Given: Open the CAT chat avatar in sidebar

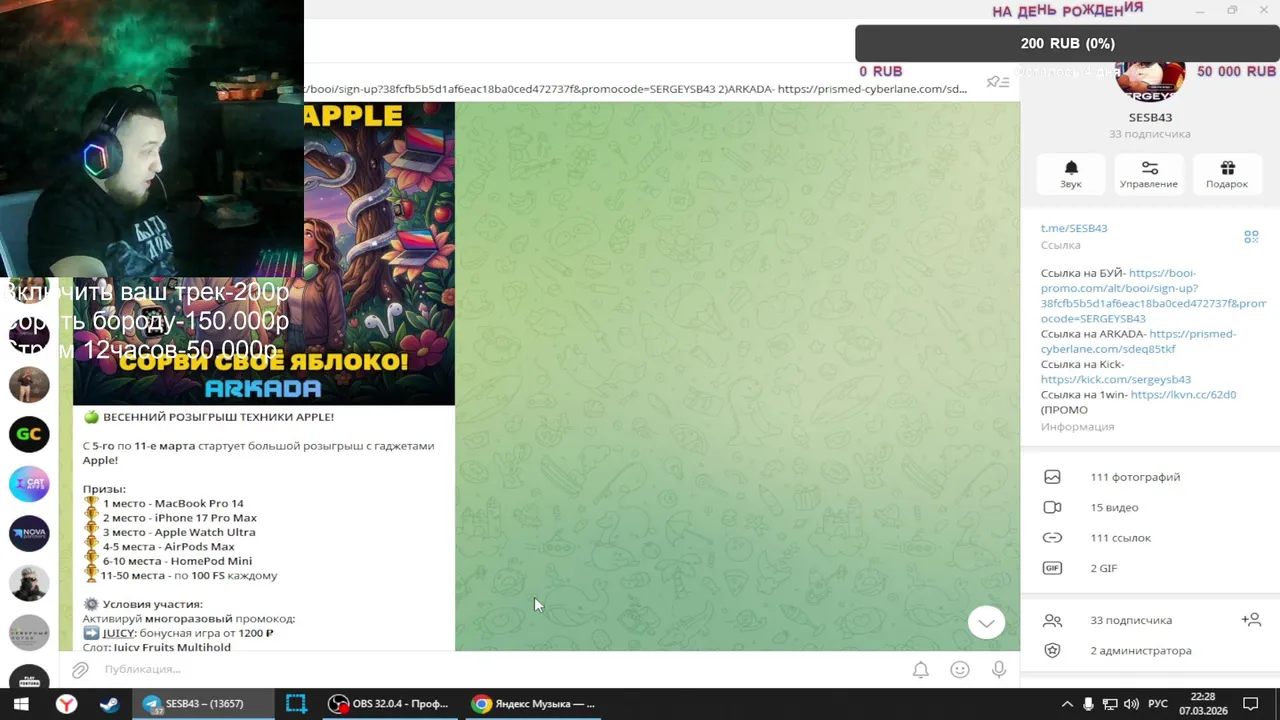Looking at the screenshot, I should (x=29, y=484).
